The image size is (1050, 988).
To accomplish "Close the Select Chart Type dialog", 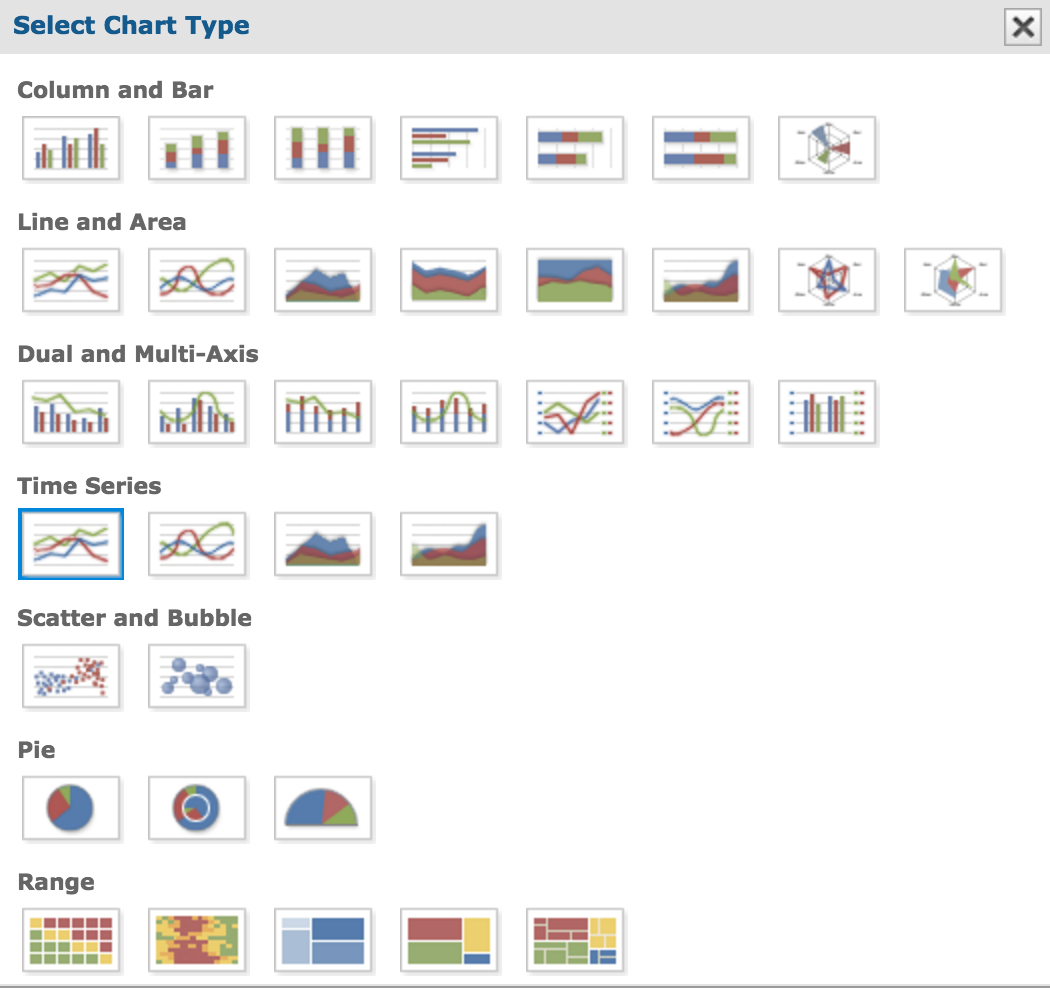I will click(x=1023, y=27).
